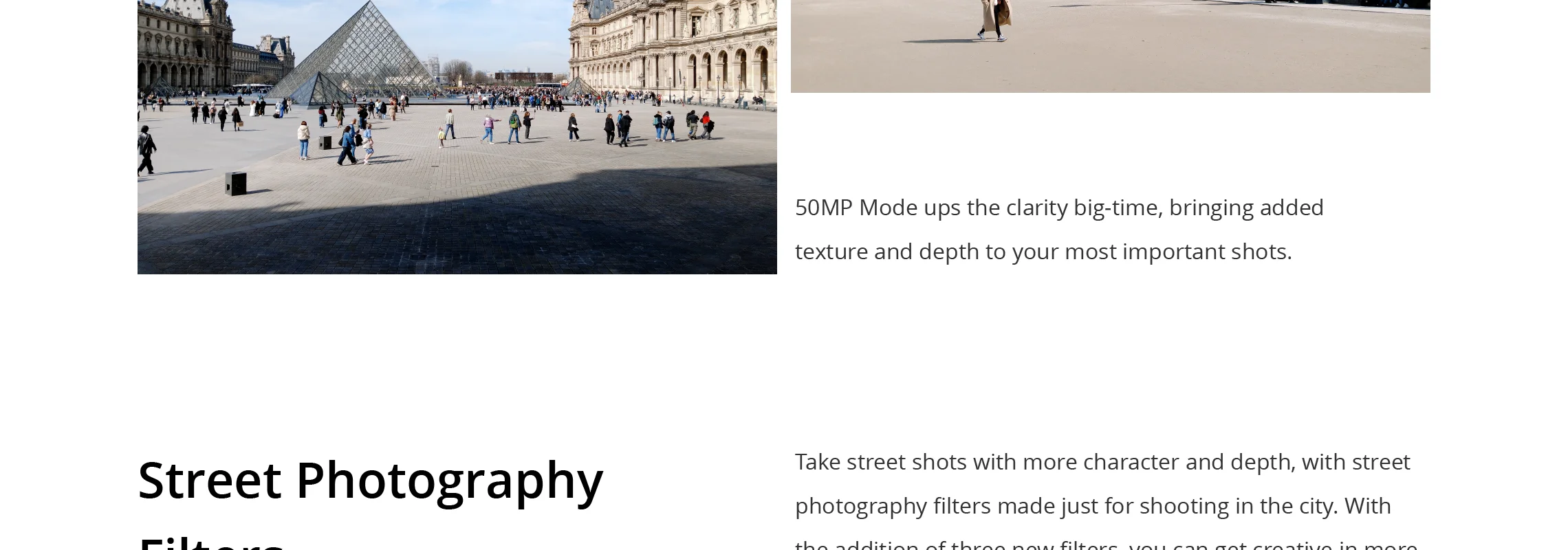Click 'texture and depth to your most important shots'
Viewport: 1568px width, 550px height.
1043,252
